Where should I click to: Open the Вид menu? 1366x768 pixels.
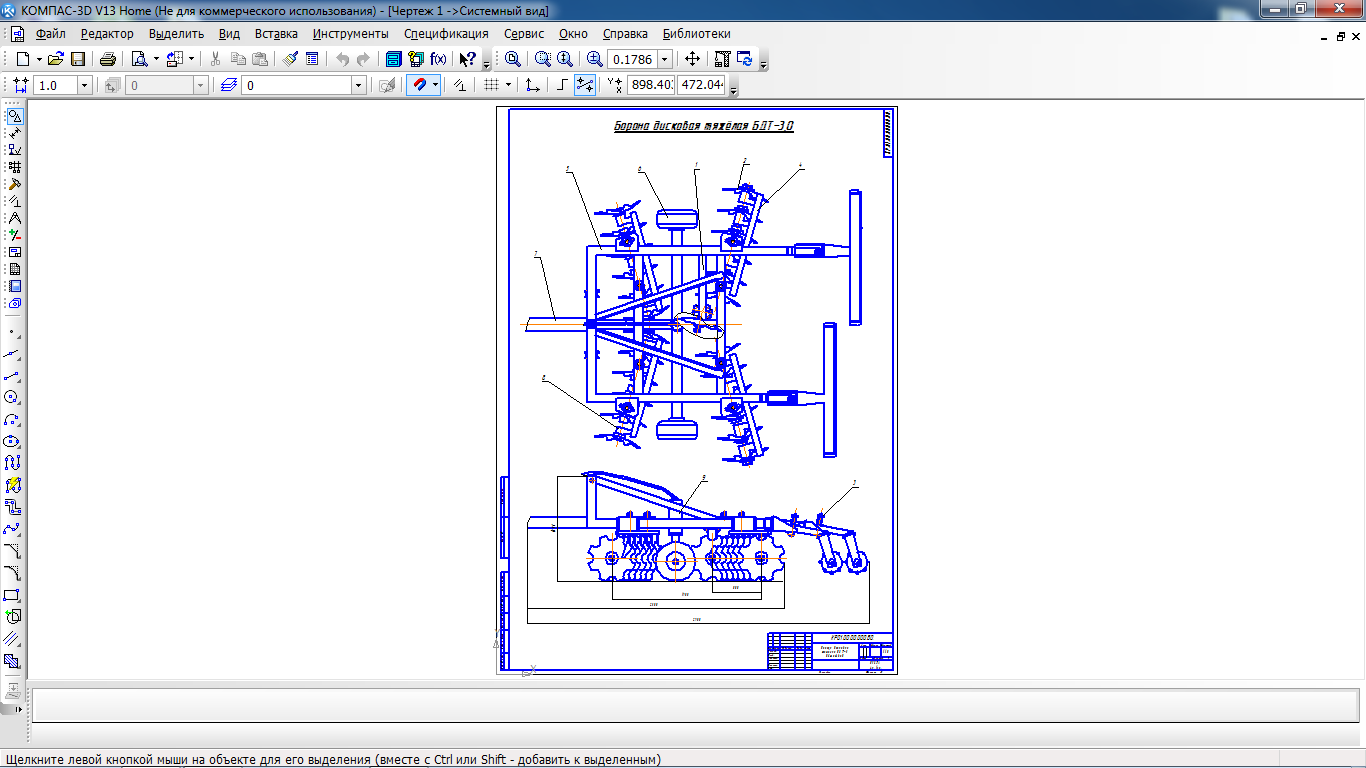(229, 34)
